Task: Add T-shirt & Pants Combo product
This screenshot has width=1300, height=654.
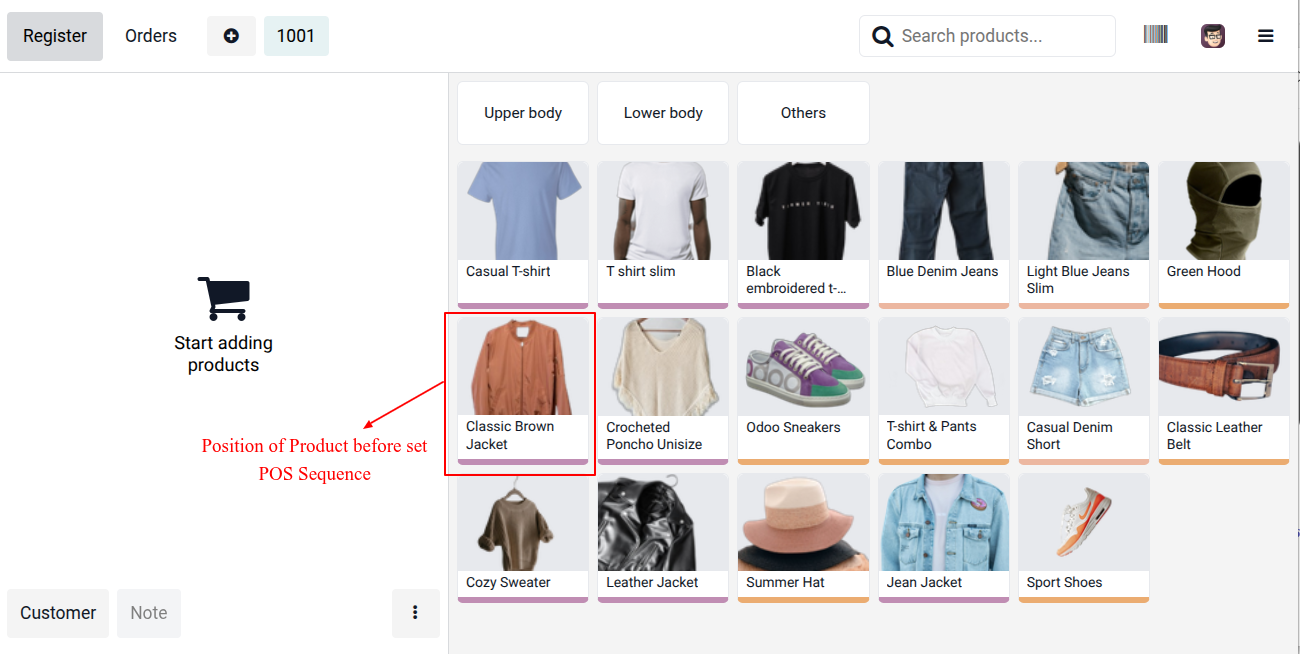Action: (944, 391)
